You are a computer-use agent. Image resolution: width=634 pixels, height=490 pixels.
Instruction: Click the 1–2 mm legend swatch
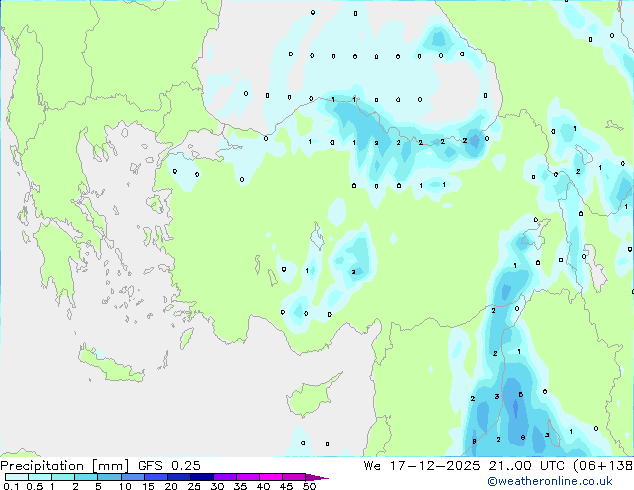tap(63, 477)
